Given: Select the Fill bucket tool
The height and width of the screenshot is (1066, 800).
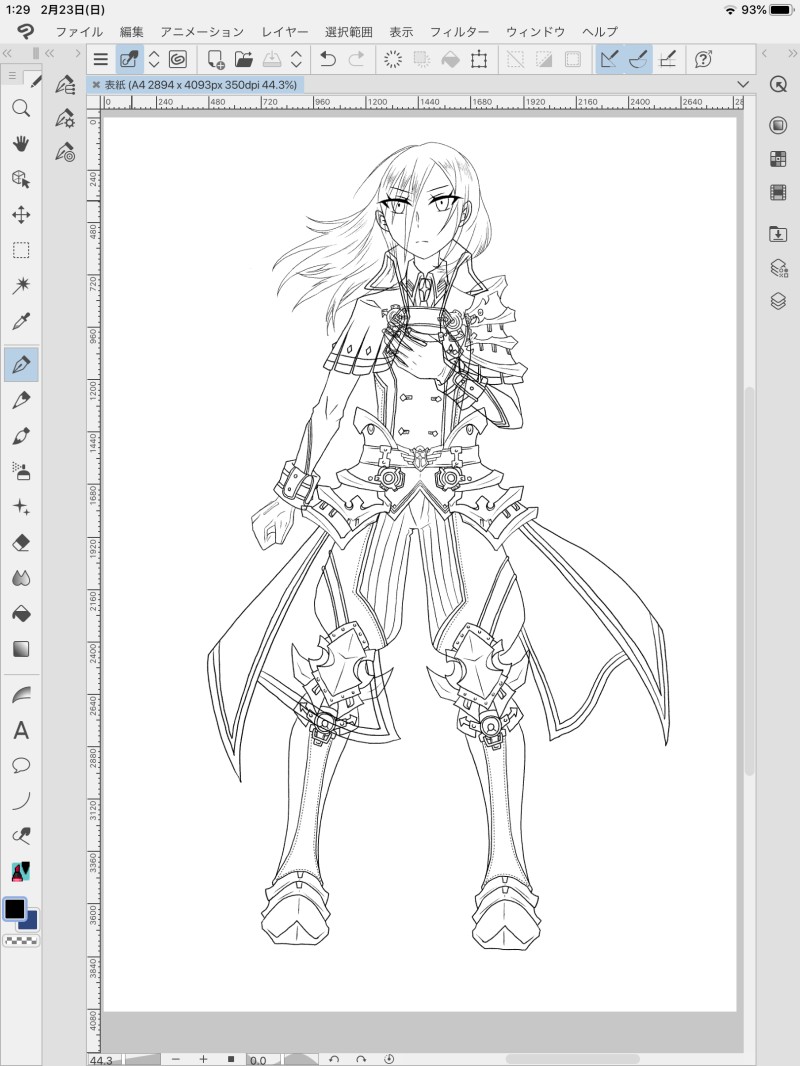Looking at the screenshot, I should tap(21, 614).
